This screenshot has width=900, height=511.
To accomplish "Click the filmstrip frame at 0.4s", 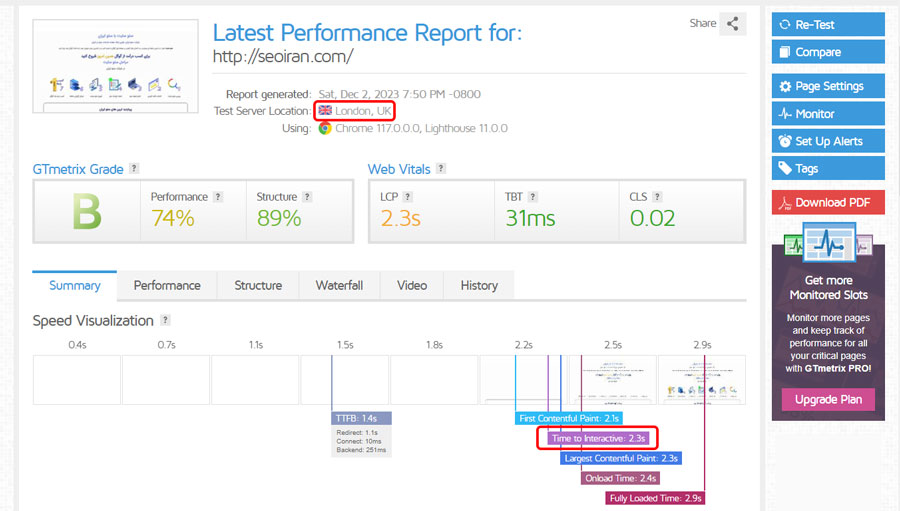I will pyautogui.click(x=77, y=380).
